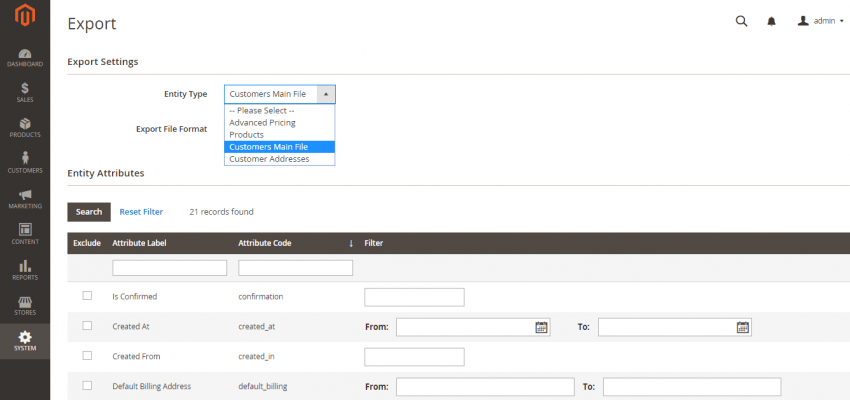The width and height of the screenshot is (850, 400).
Task: Focus Default Billing Address From field
Action: [485, 387]
